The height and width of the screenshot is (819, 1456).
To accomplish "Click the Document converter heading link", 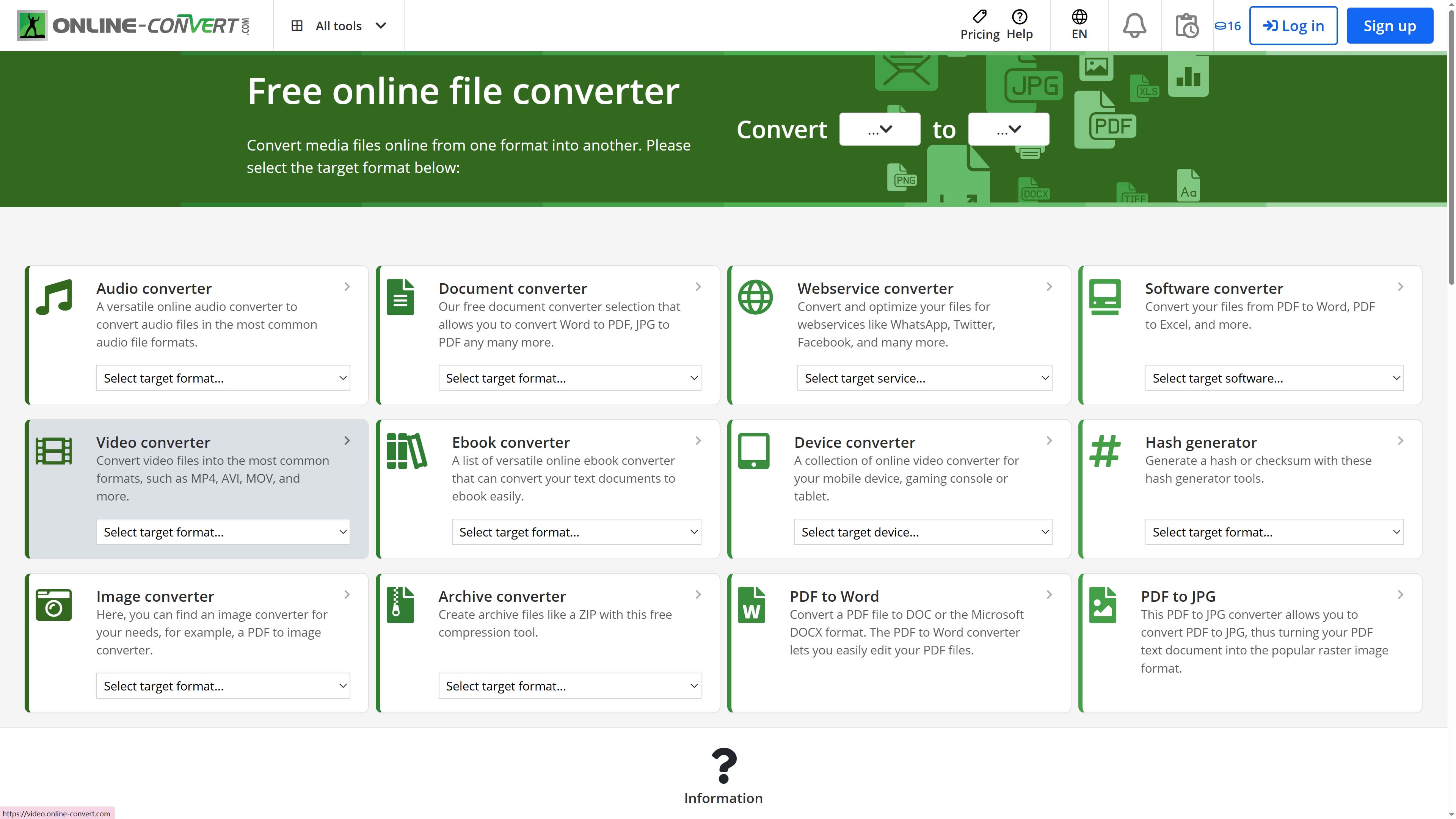I will click(x=513, y=288).
